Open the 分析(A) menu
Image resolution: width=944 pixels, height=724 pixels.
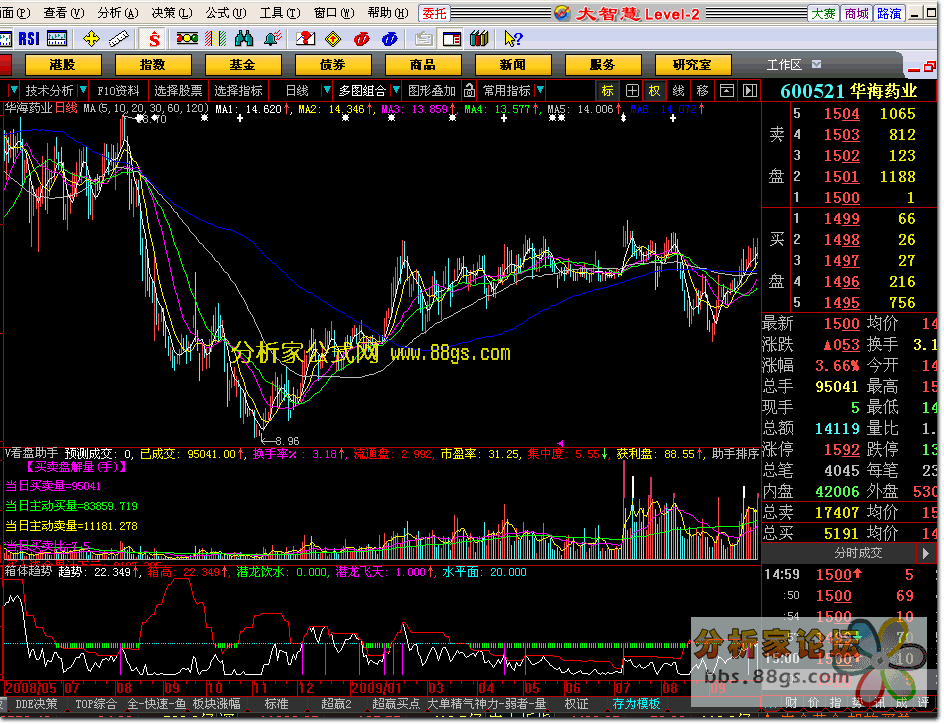pyautogui.click(x=119, y=13)
